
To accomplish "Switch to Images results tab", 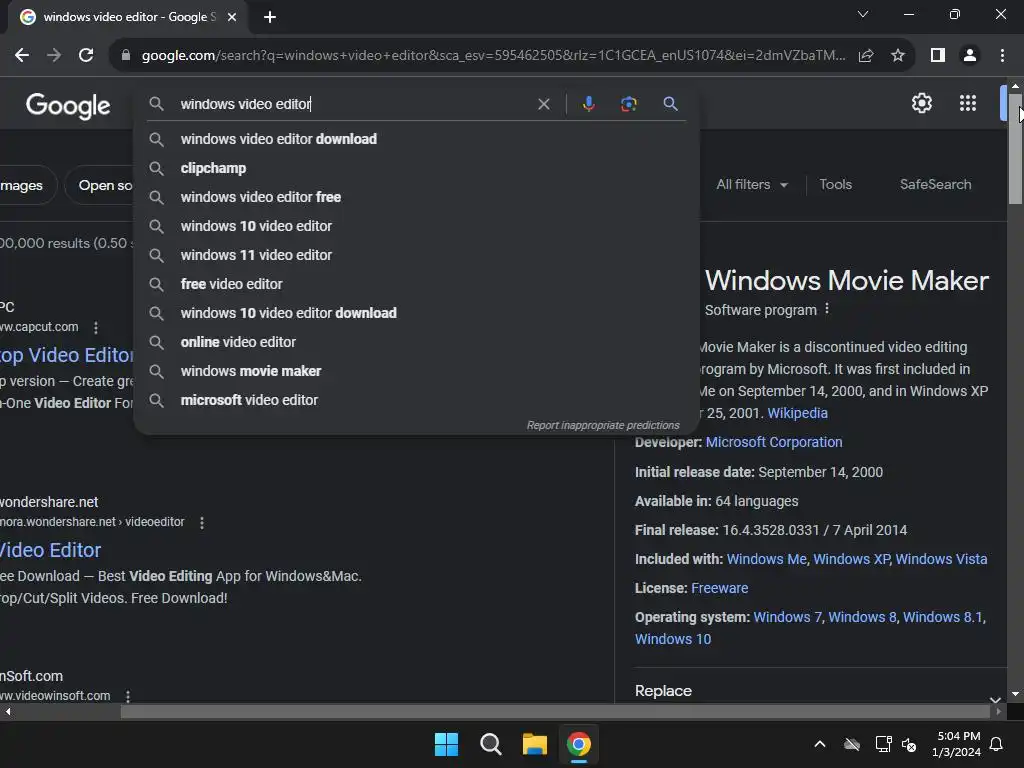I will click(24, 185).
